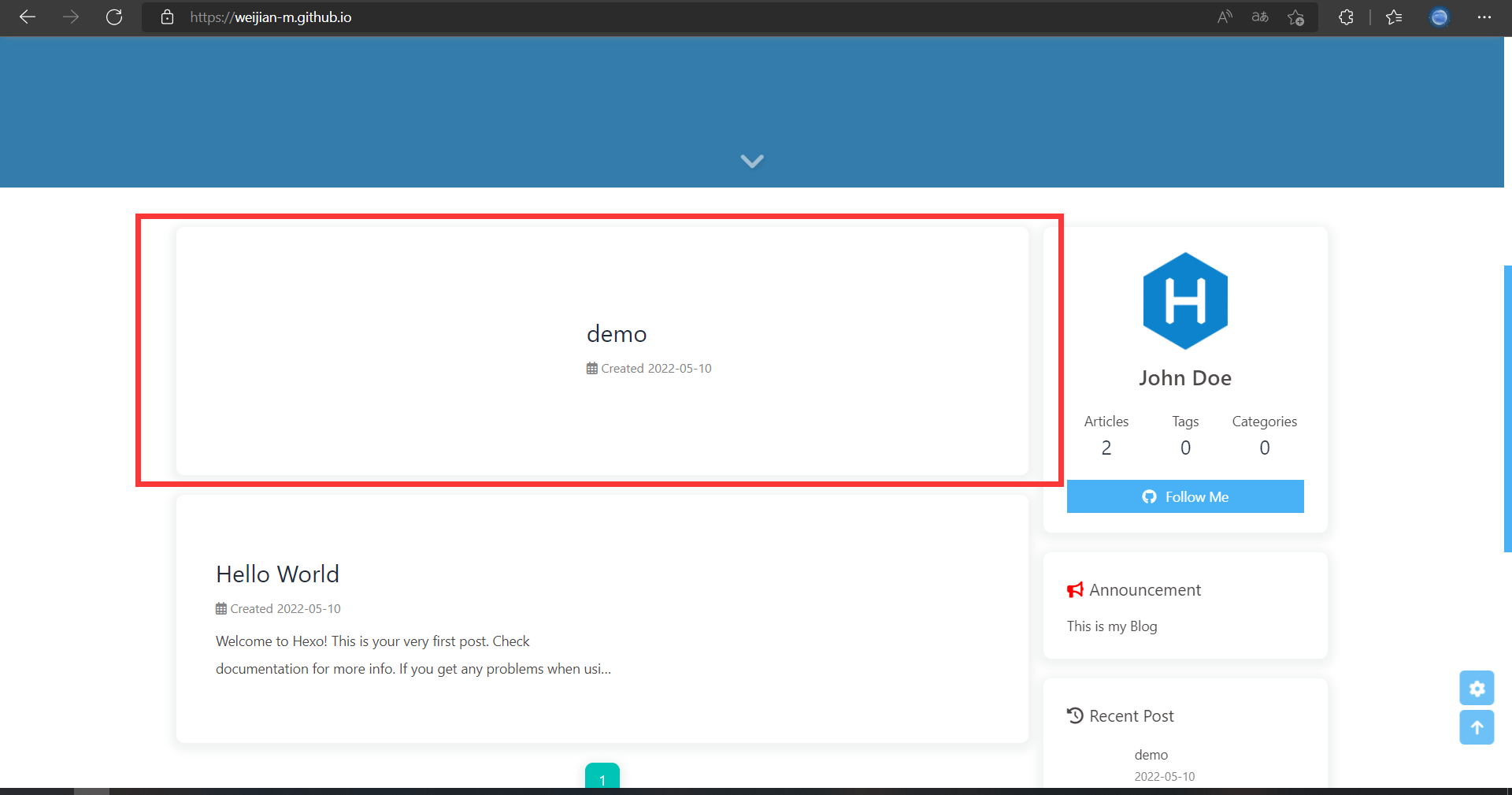The width and height of the screenshot is (1512, 795).
Task: Expand the page with the hero down chevron
Action: pos(751,161)
